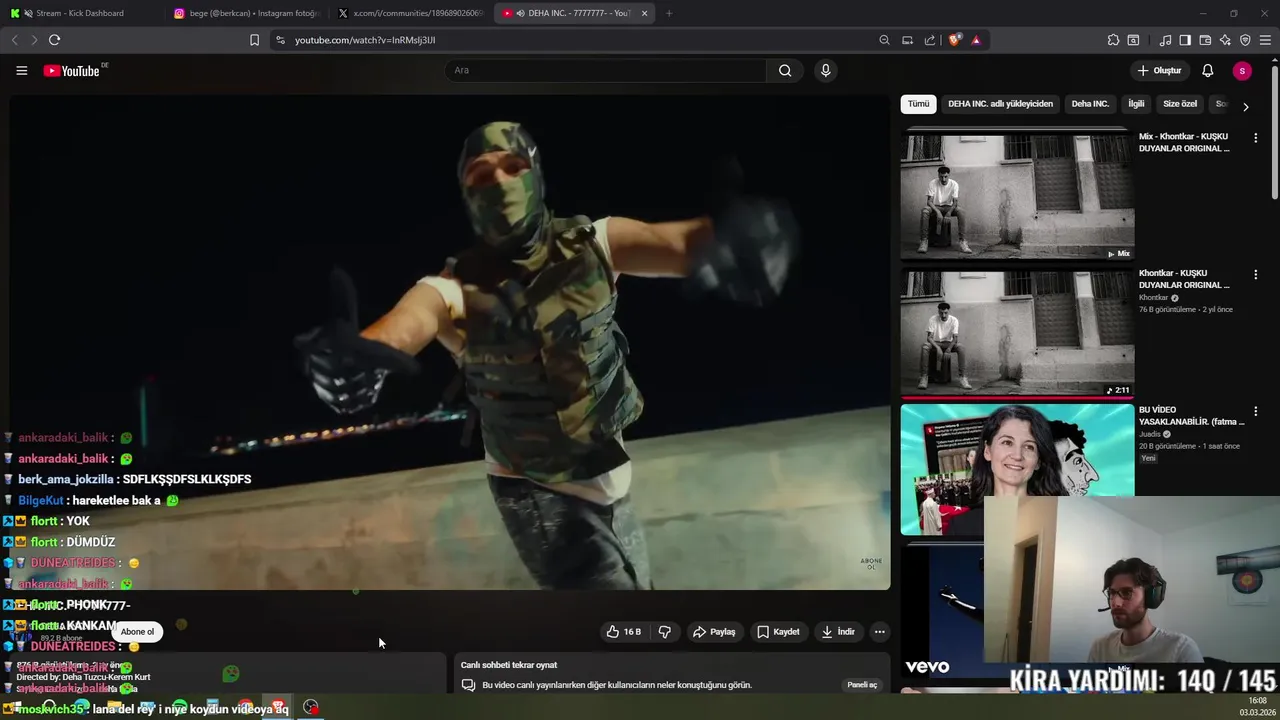Screen dimensions: 1280x720
Task: Click the Oluştur create button
Action: coord(1160,71)
